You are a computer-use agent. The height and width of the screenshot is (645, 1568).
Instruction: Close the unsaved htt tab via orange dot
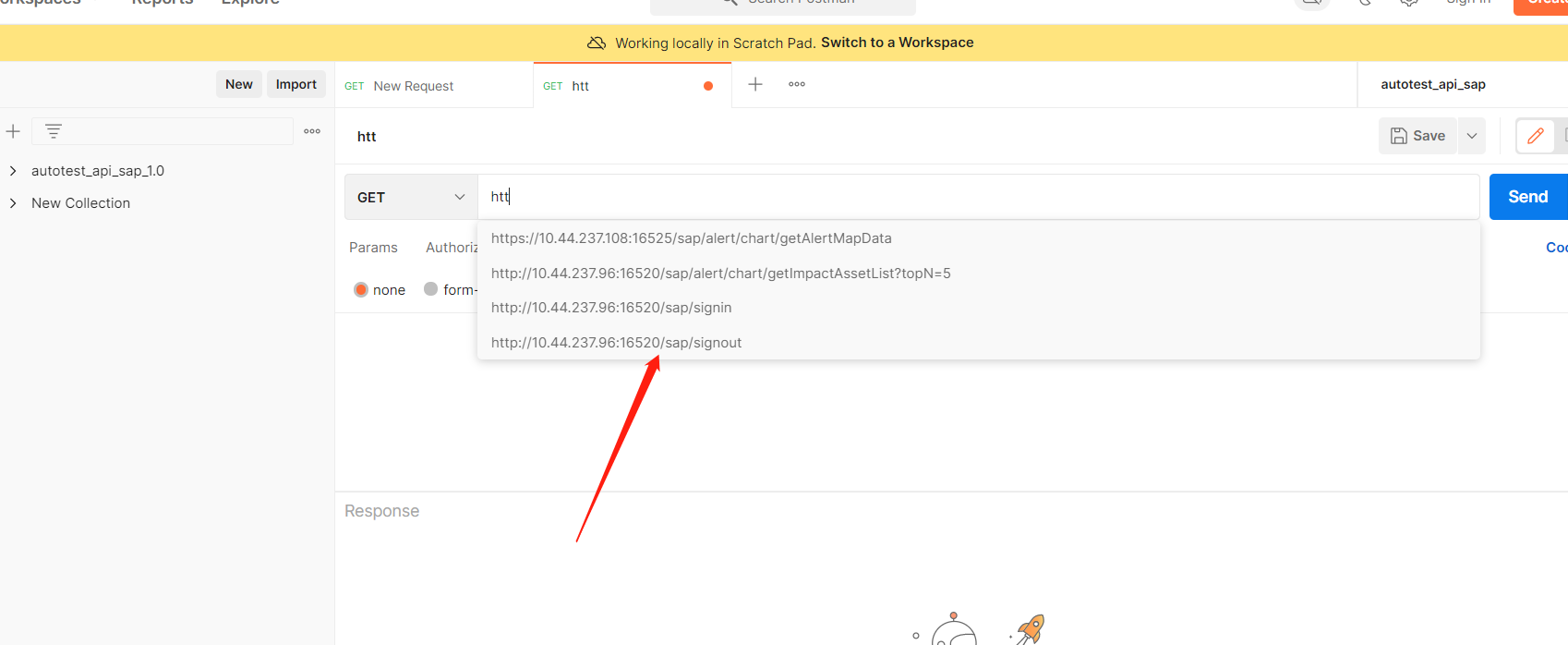coord(708,86)
